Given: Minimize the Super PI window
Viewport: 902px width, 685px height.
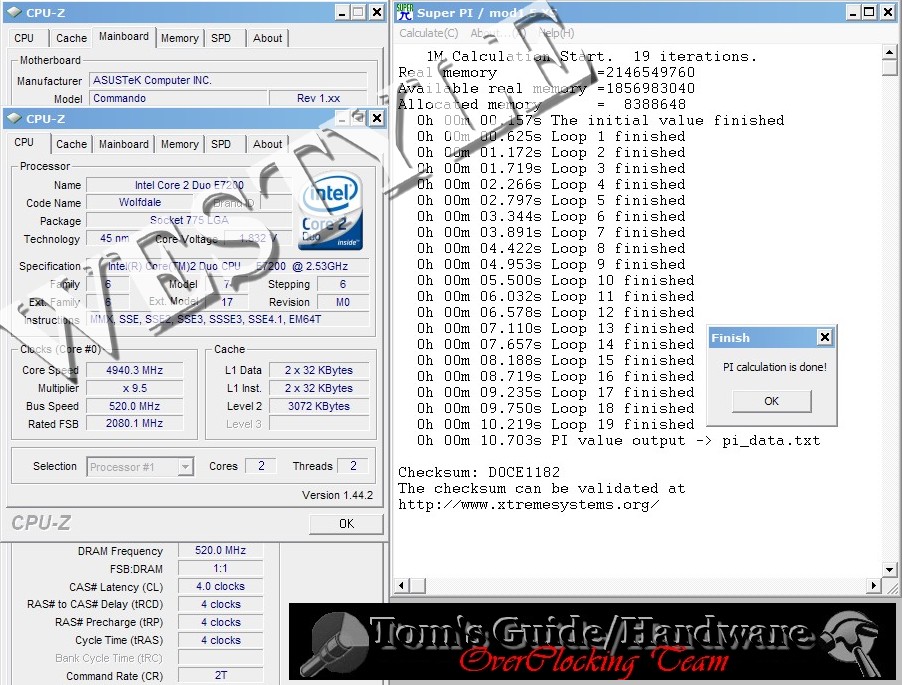Looking at the screenshot, I should coord(854,12).
